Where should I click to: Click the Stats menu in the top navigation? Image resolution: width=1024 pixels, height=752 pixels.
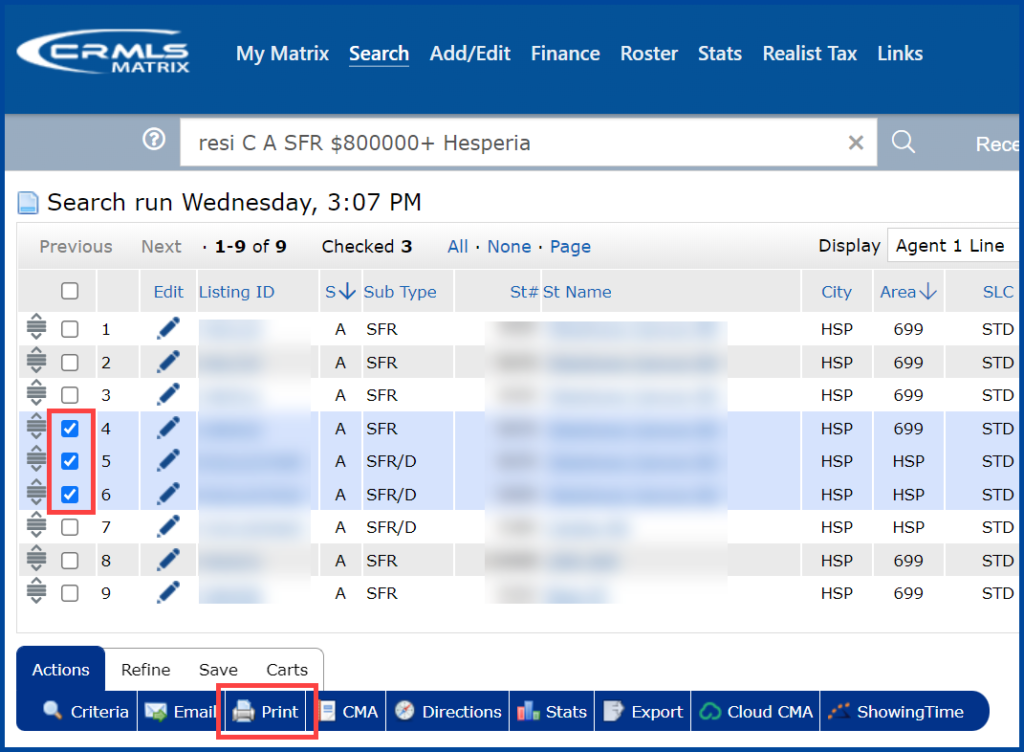719,54
